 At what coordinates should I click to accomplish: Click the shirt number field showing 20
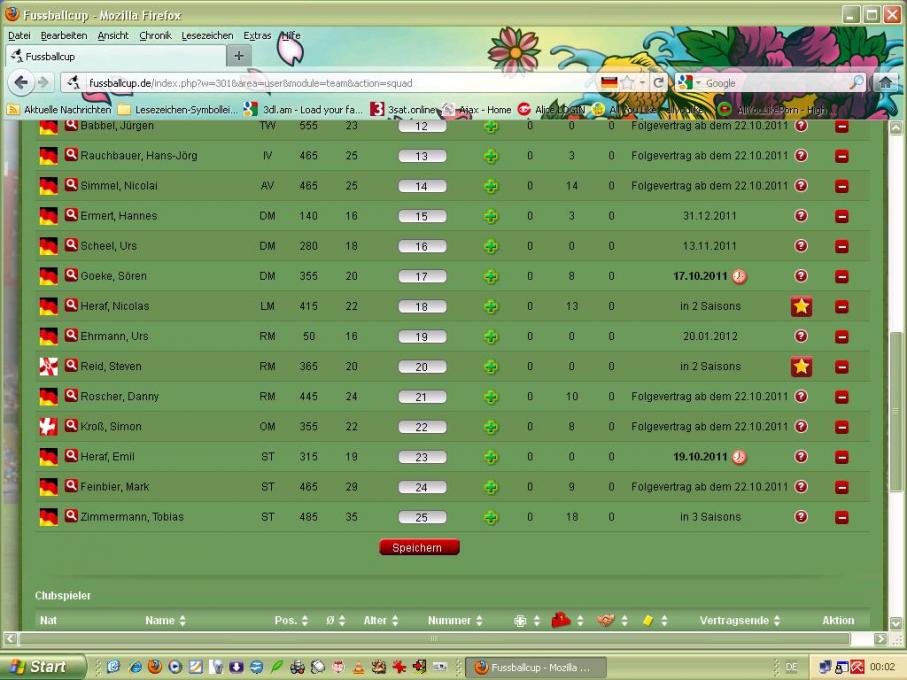coord(422,367)
